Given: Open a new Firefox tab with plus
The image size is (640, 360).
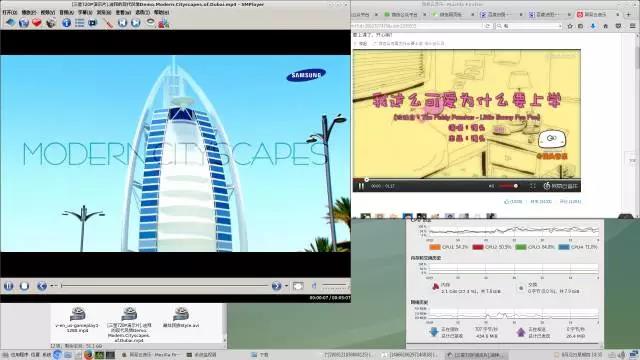Looking at the screenshot, I should (x=629, y=14).
